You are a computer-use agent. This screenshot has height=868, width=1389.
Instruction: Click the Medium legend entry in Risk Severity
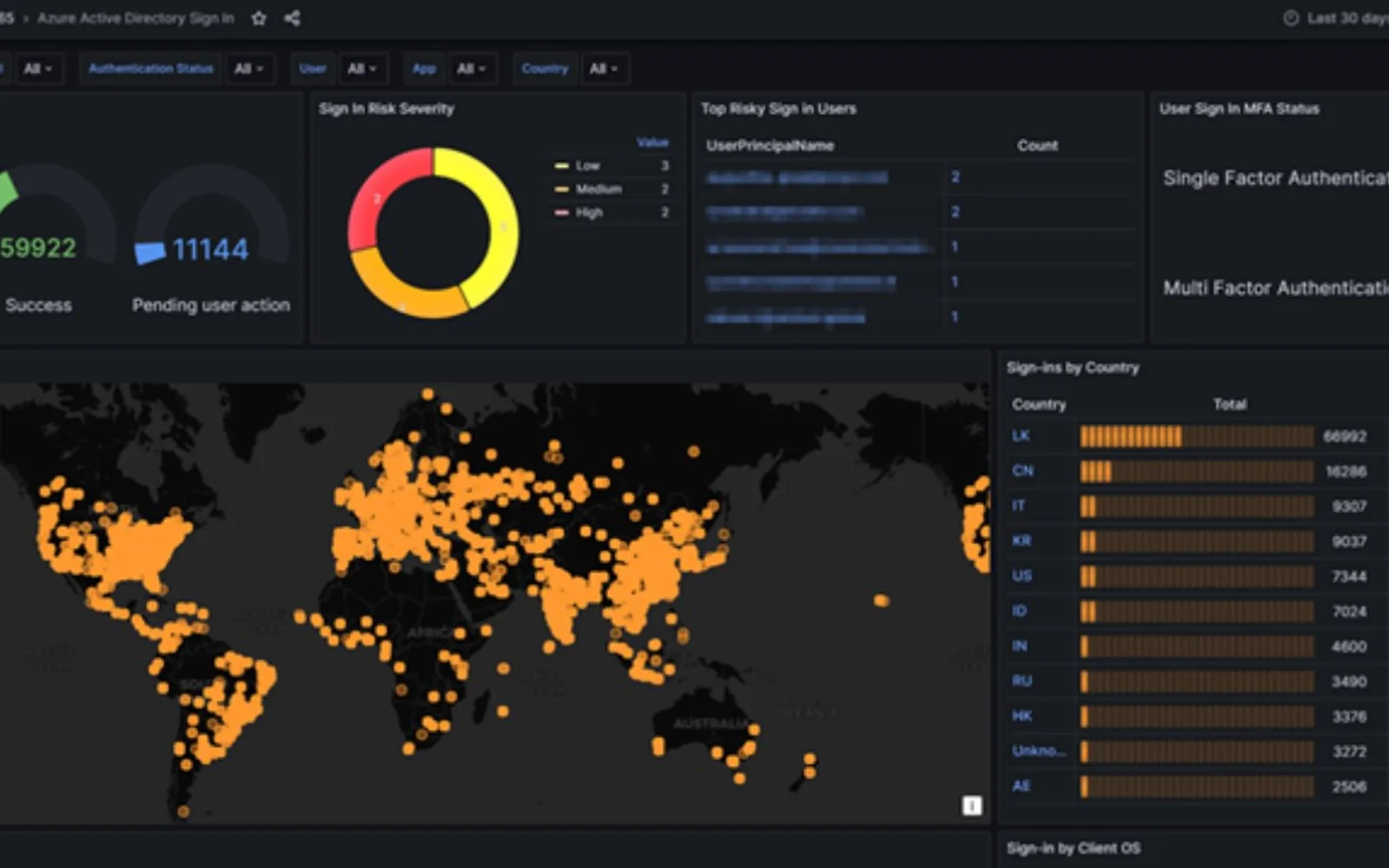pos(598,188)
